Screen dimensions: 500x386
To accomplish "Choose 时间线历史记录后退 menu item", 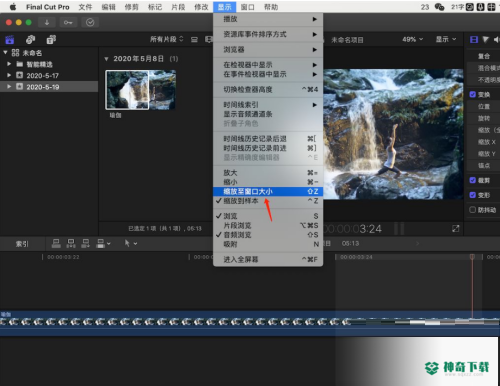I will click(x=268, y=139).
